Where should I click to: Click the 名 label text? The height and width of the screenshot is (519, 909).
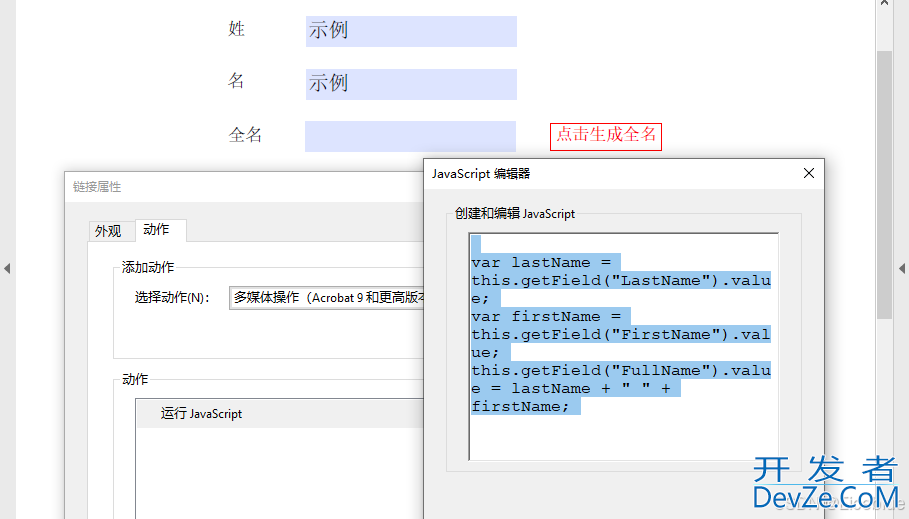tap(236, 81)
